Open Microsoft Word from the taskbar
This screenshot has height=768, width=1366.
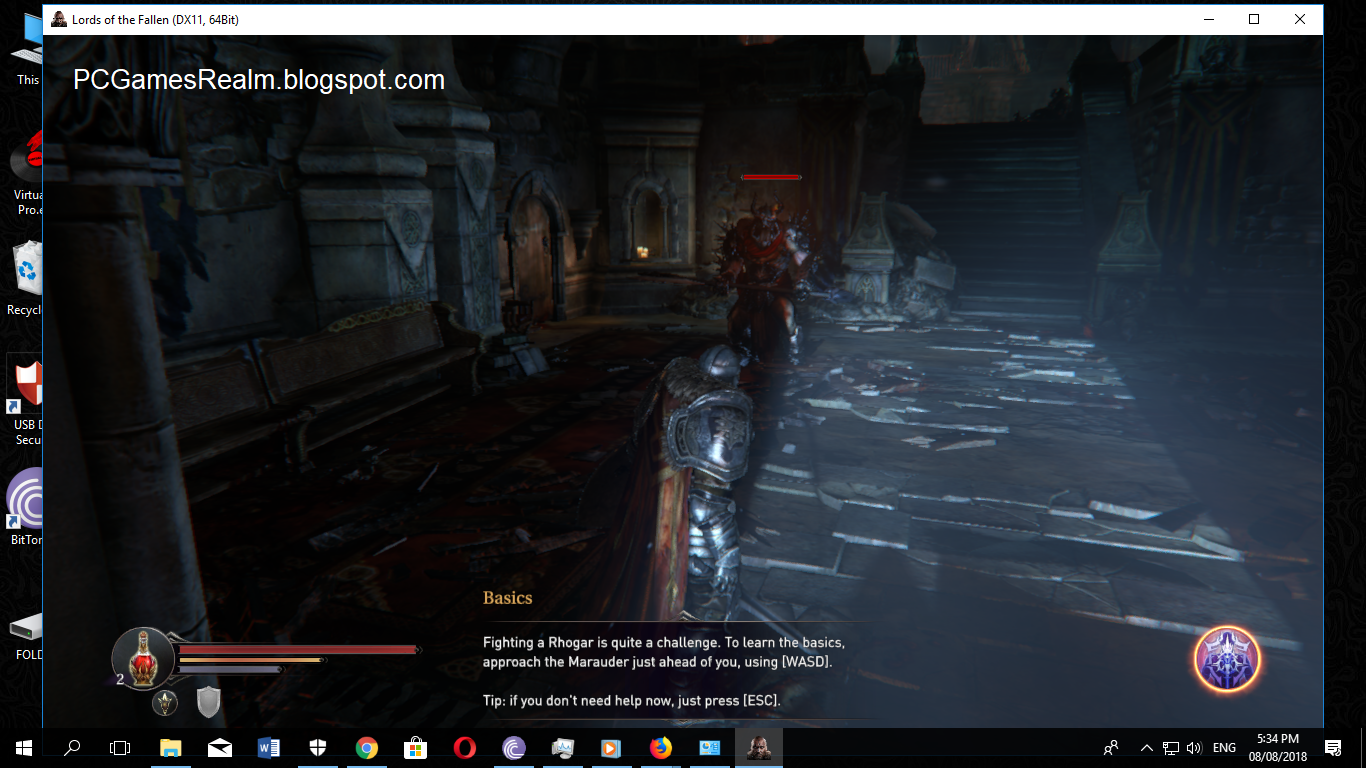[269, 748]
